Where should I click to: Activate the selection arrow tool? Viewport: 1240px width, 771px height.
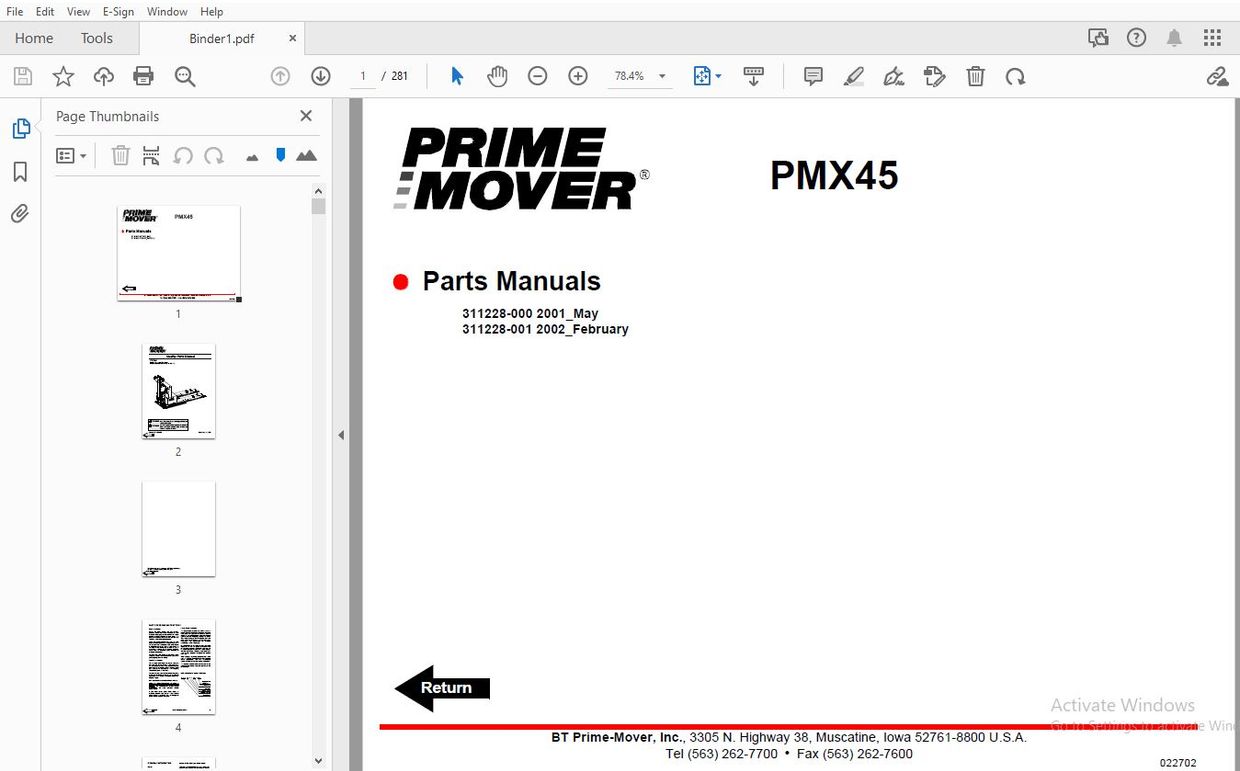456,75
